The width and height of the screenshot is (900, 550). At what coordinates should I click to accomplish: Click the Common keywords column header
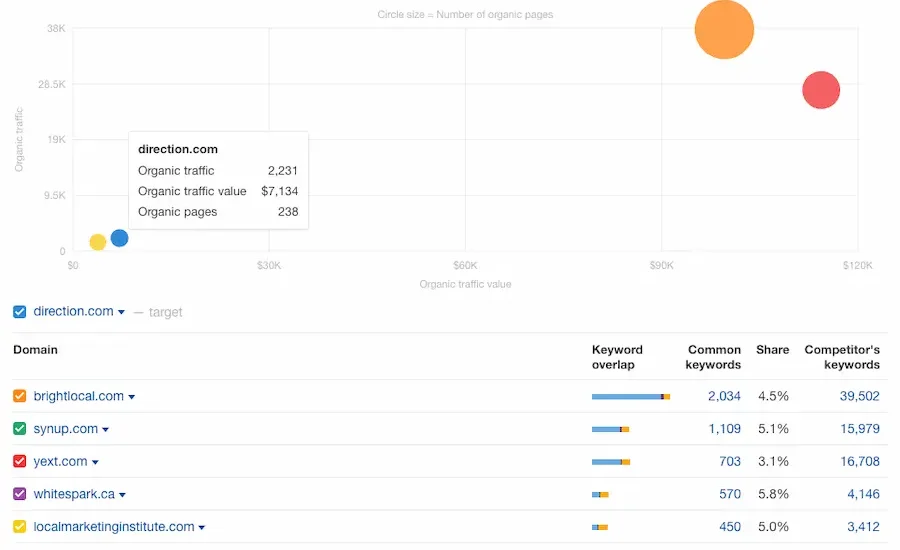[714, 357]
